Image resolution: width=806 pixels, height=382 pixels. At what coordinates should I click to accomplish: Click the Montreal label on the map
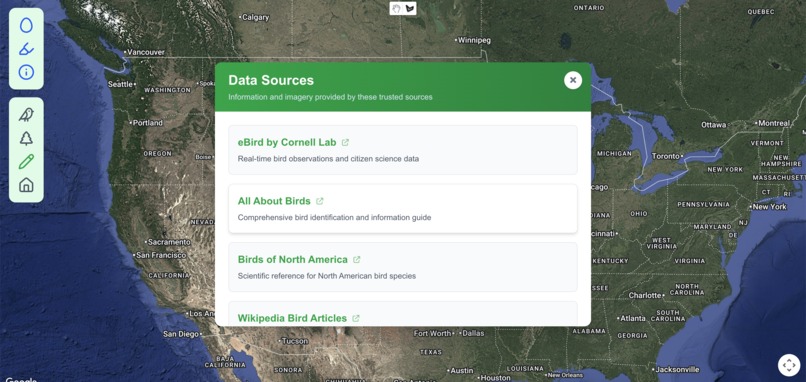(773, 123)
